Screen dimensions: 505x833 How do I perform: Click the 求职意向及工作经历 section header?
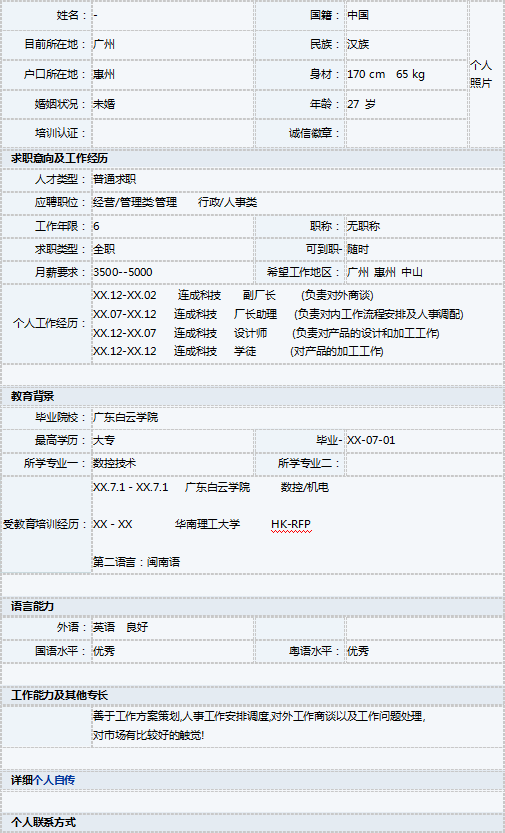click(x=59, y=158)
